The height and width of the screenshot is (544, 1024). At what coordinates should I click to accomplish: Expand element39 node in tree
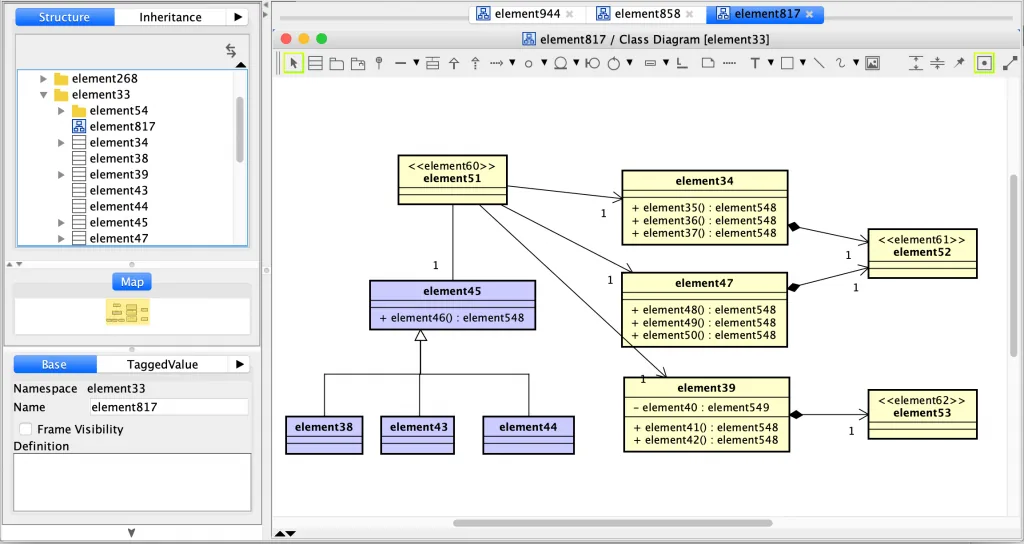[x=61, y=174]
